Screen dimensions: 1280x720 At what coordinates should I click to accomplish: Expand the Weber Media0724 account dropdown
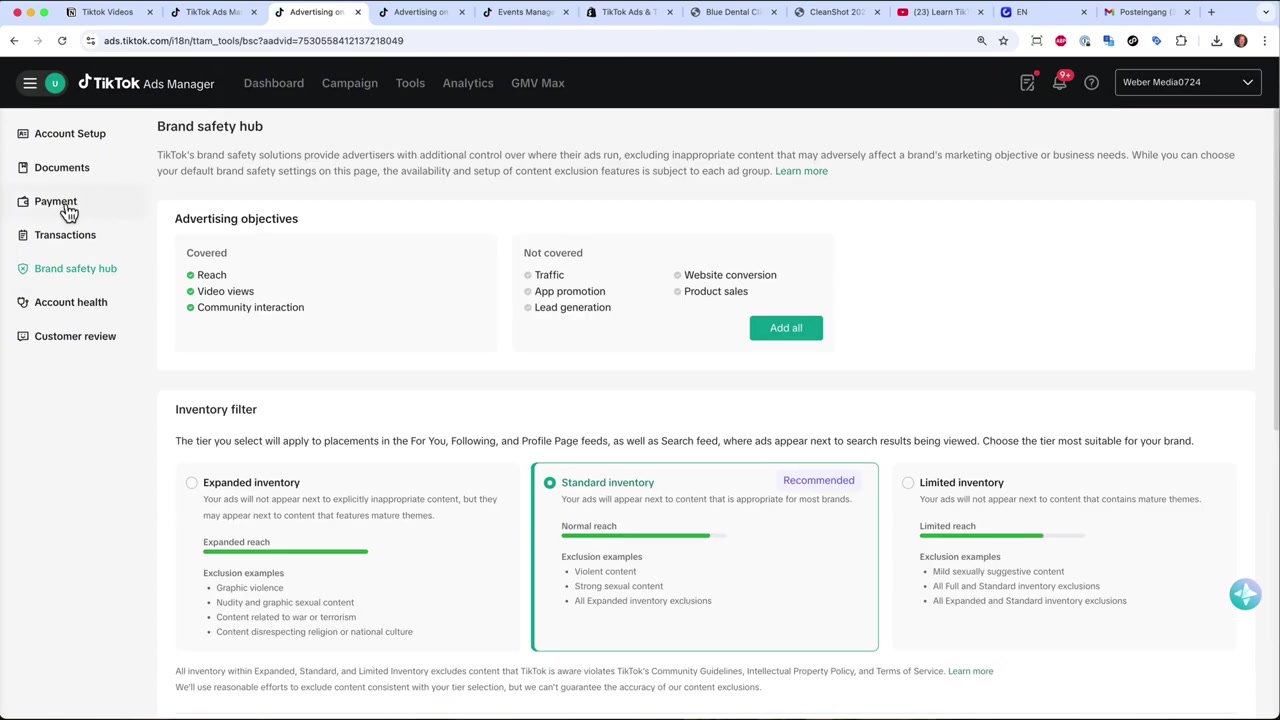coord(1188,82)
